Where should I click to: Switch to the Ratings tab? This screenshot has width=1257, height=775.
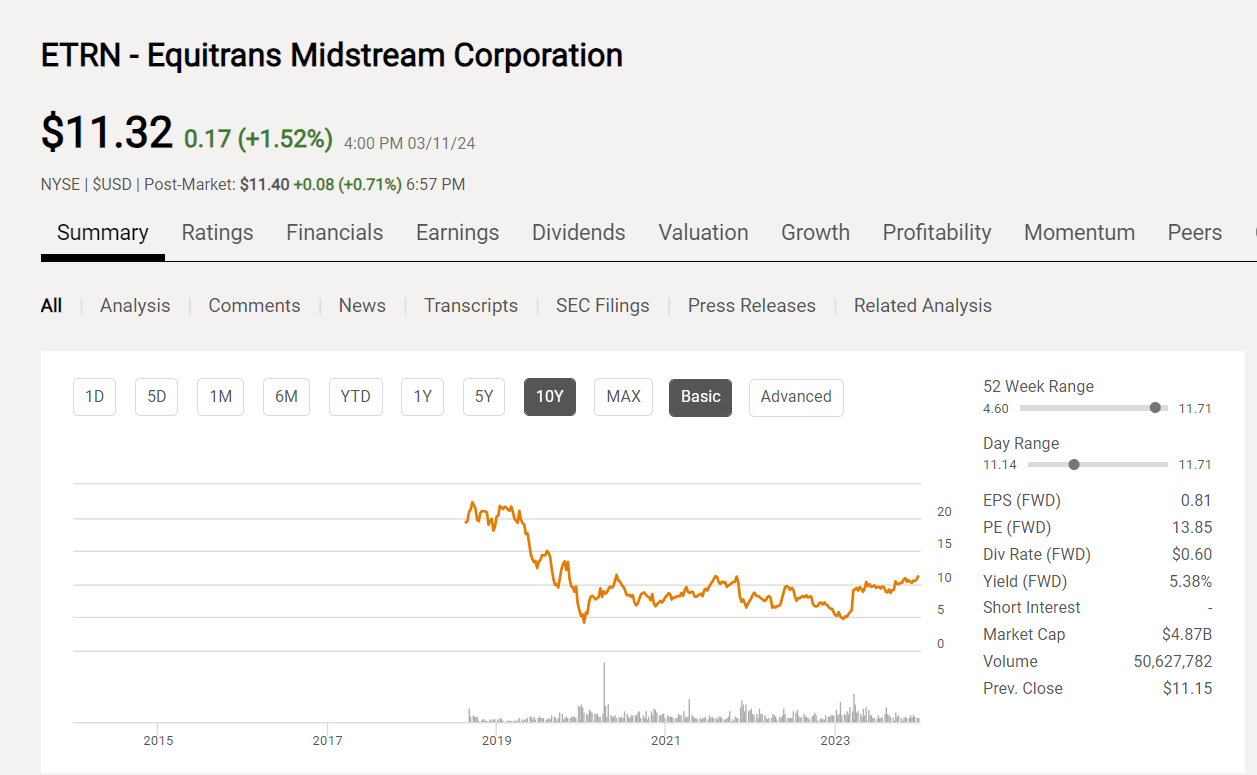217,232
